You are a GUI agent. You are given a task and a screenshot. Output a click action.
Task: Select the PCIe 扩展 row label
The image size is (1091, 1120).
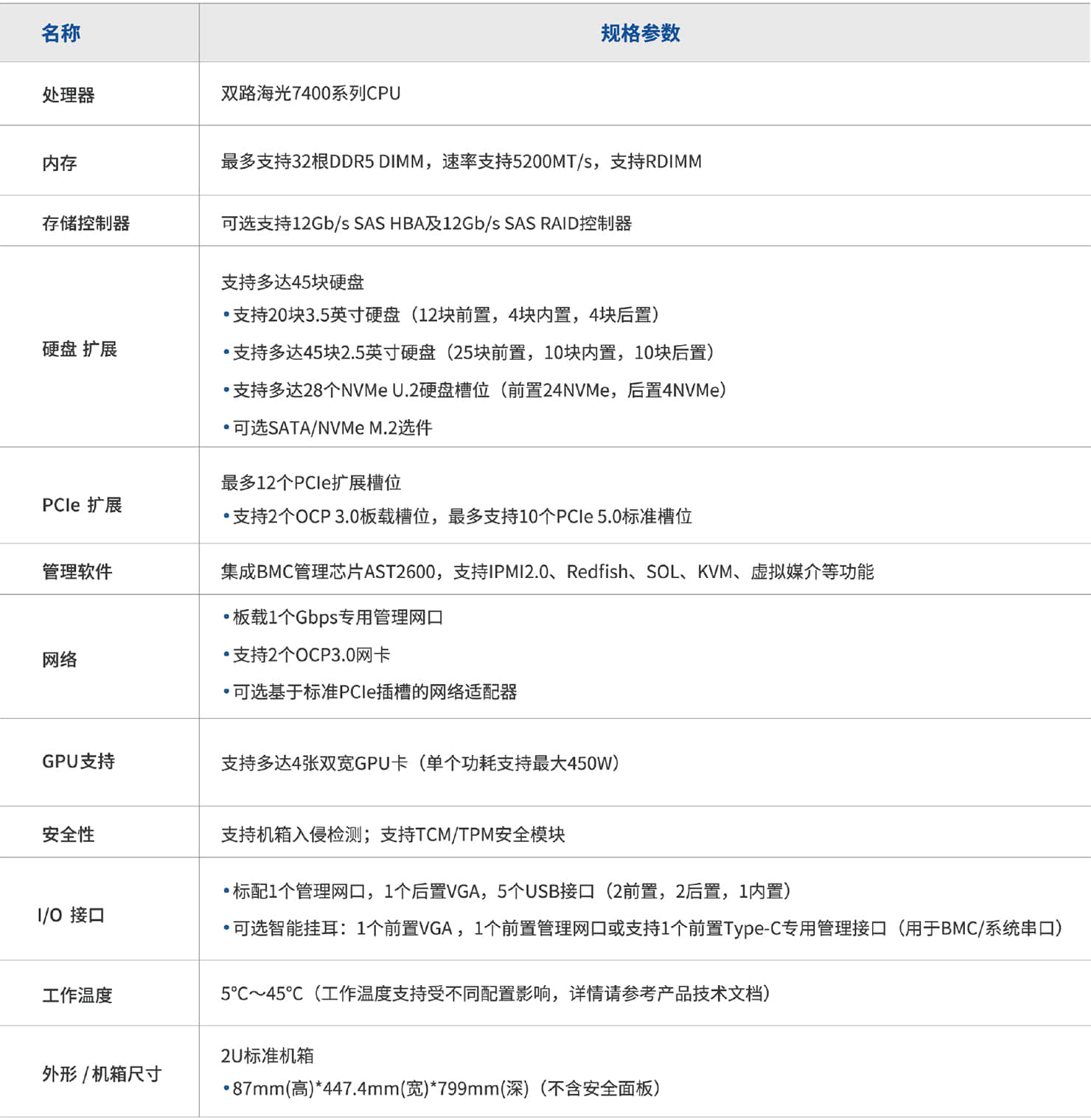pyautogui.click(x=82, y=505)
